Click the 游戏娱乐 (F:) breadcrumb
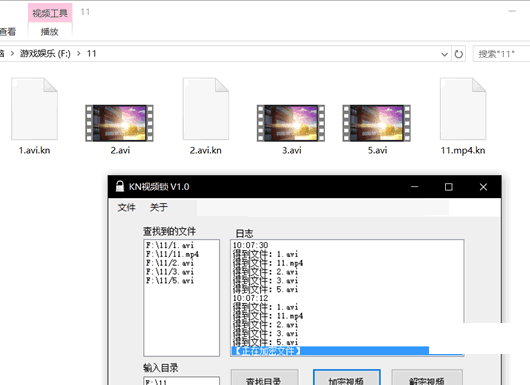 [x=45, y=54]
